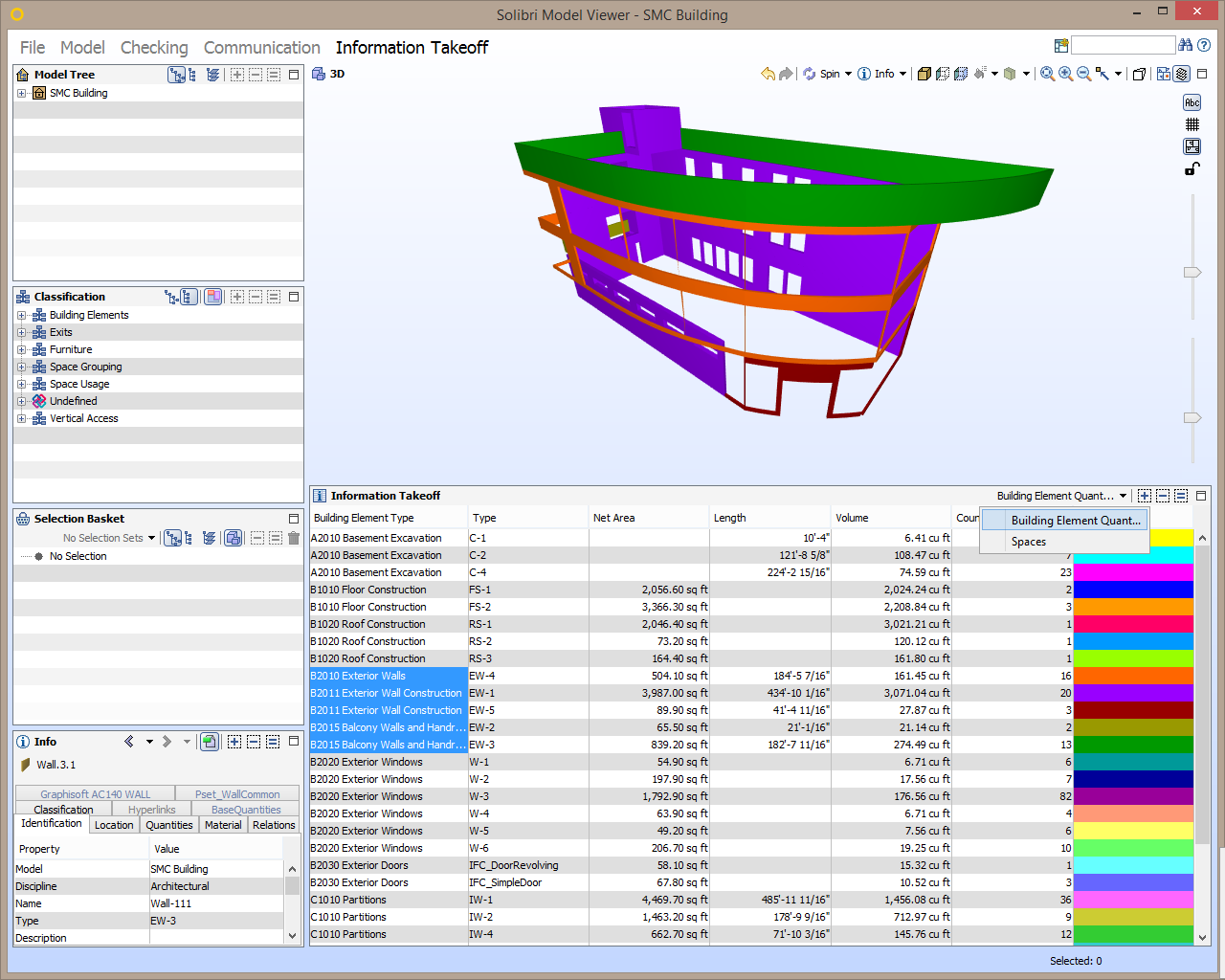
Task: Expand the SMC Building model tree node
Action: [x=21, y=93]
